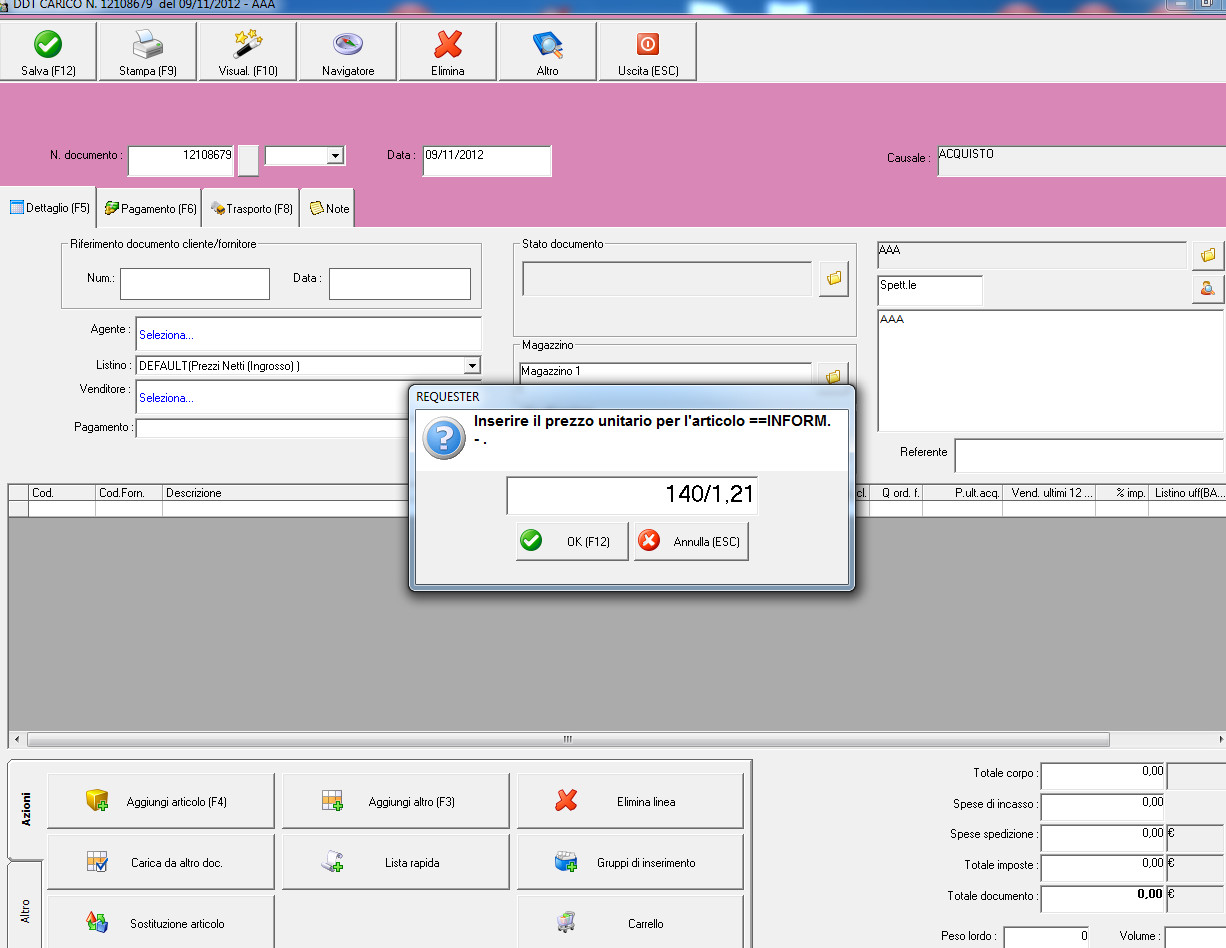The height and width of the screenshot is (948, 1226).
Task: Click the Cod. column header
Action: [x=62, y=493]
